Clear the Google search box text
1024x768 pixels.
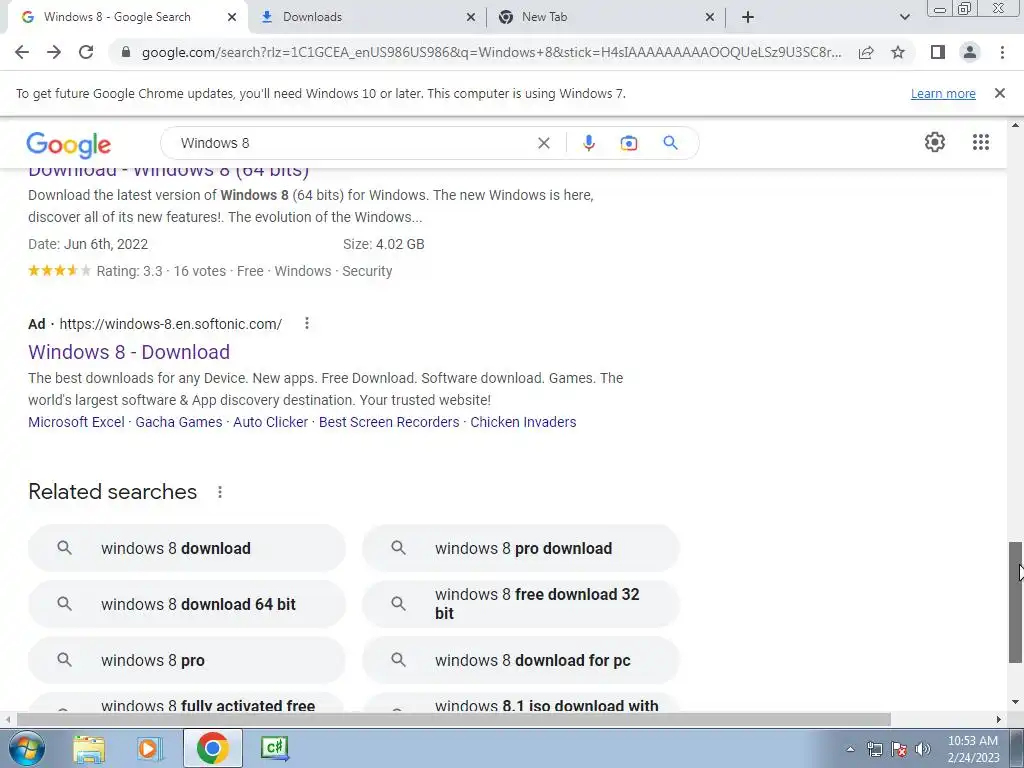tap(543, 143)
